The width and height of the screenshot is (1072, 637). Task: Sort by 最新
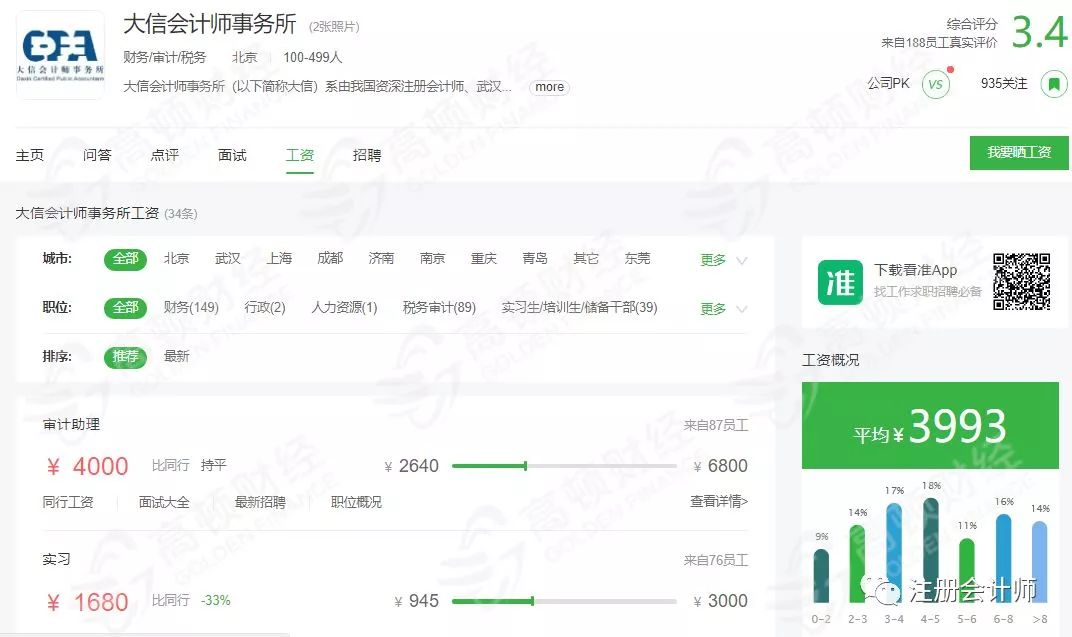[x=176, y=356]
